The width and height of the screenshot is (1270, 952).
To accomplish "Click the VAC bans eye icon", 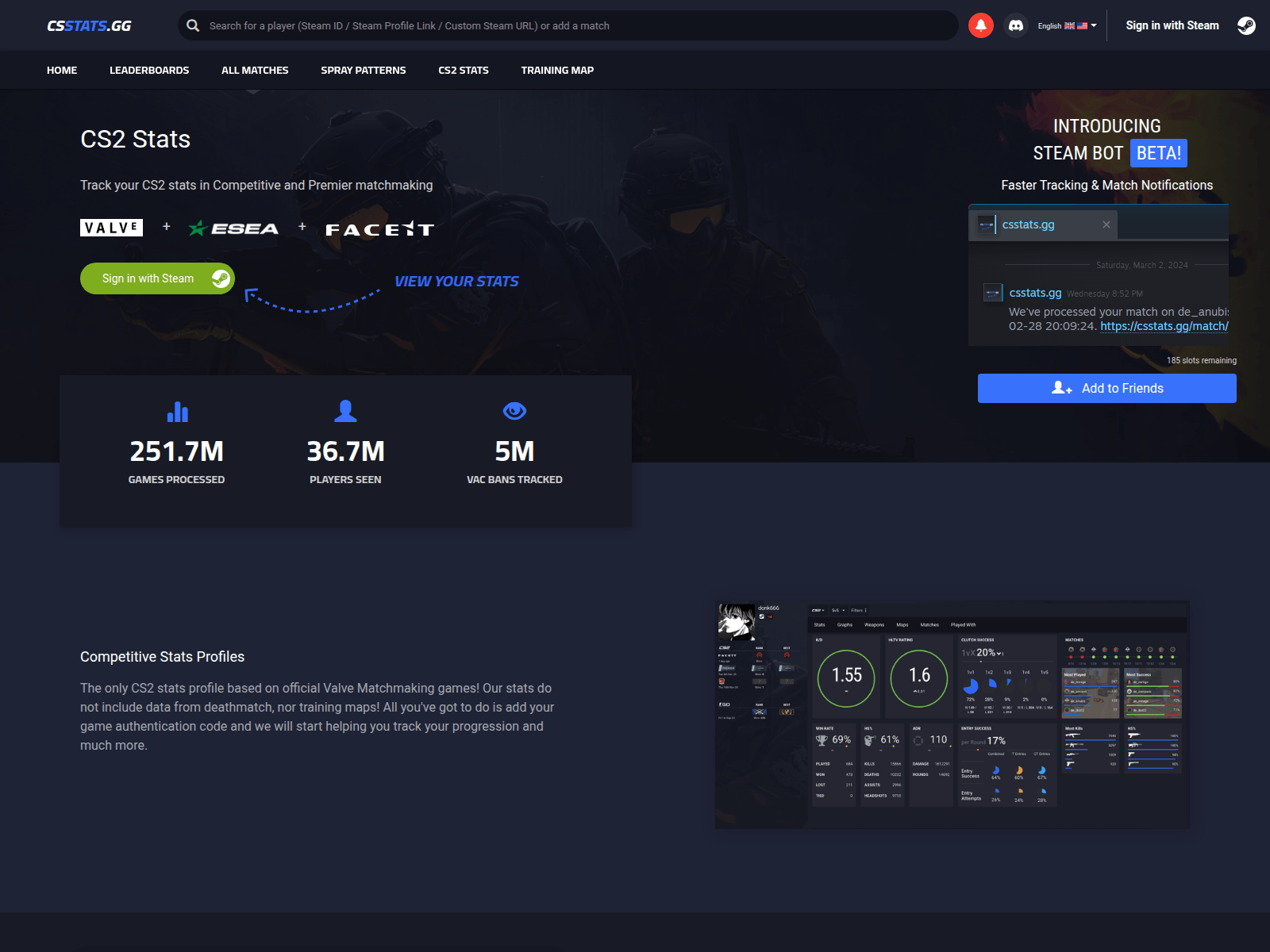I will (514, 411).
